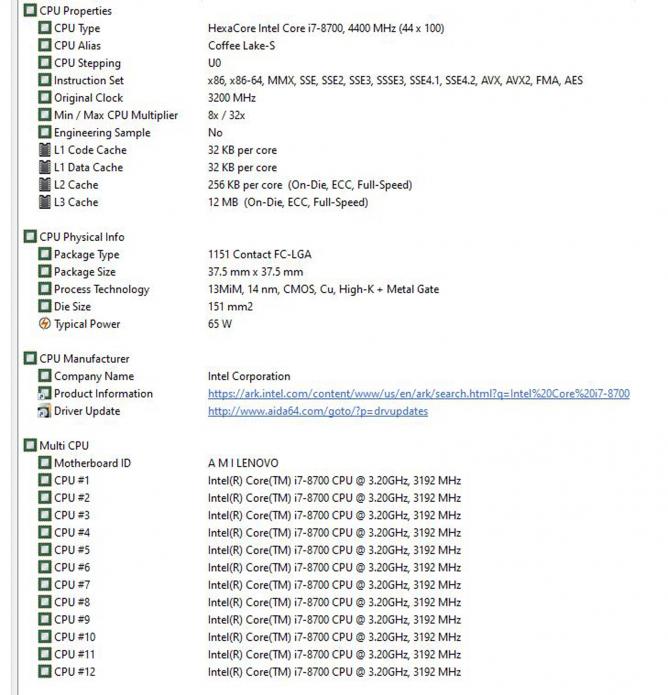Viewport: 668px width, 695px height.
Task: Select the CPU #11 row label
Action: [x=74, y=654]
